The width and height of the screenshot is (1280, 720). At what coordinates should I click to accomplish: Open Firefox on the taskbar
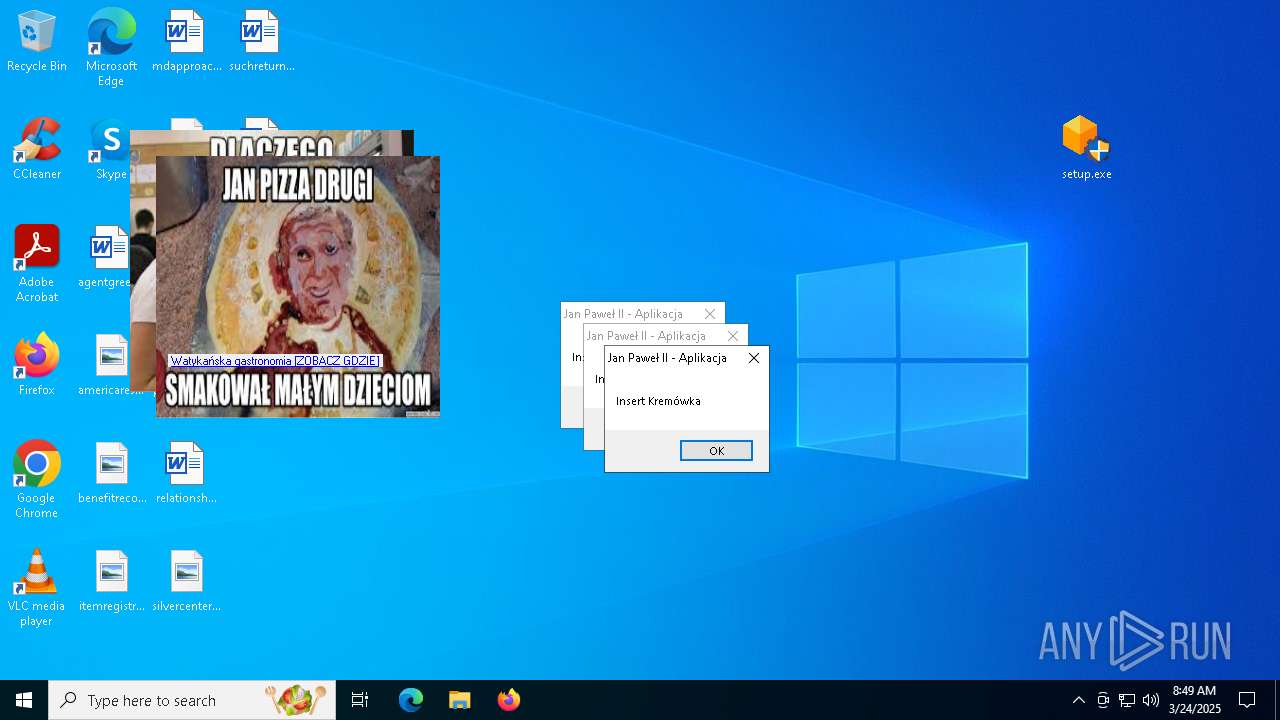pos(508,700)
